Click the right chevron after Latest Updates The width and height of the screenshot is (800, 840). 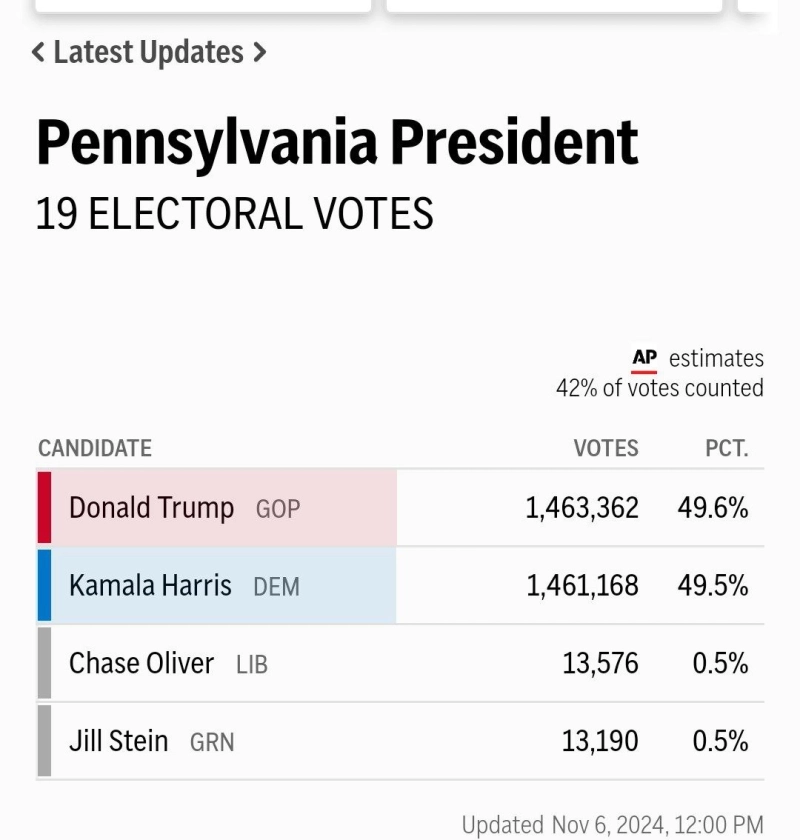coord(260,53)
